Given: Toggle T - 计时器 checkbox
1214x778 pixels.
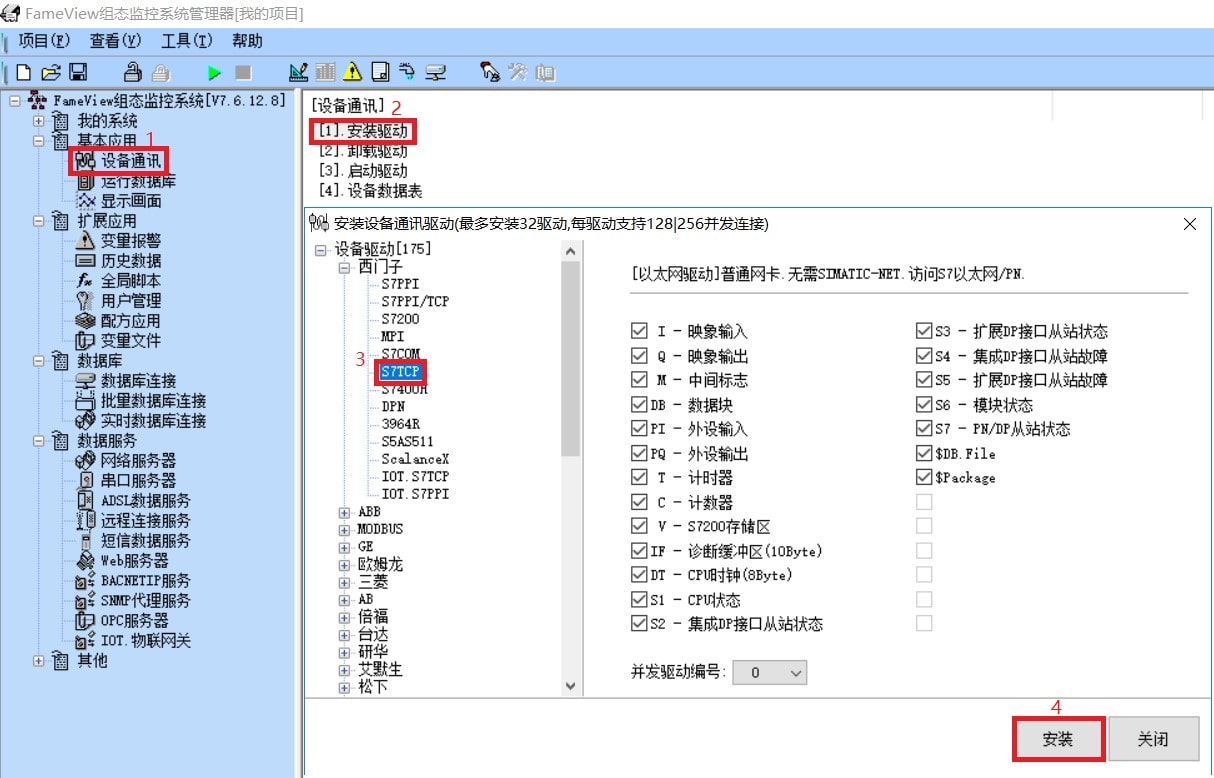Looking at the screenshot, I should coord(639,478).
